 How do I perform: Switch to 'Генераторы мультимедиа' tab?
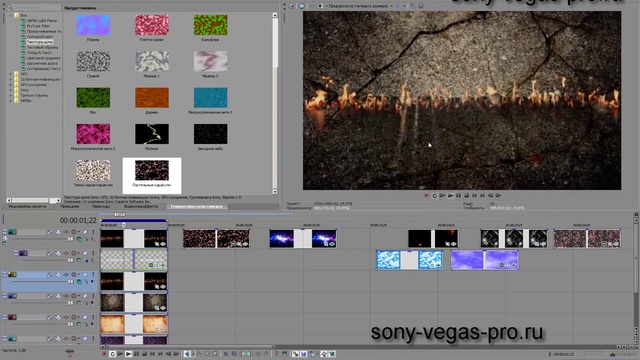point(197,207)
